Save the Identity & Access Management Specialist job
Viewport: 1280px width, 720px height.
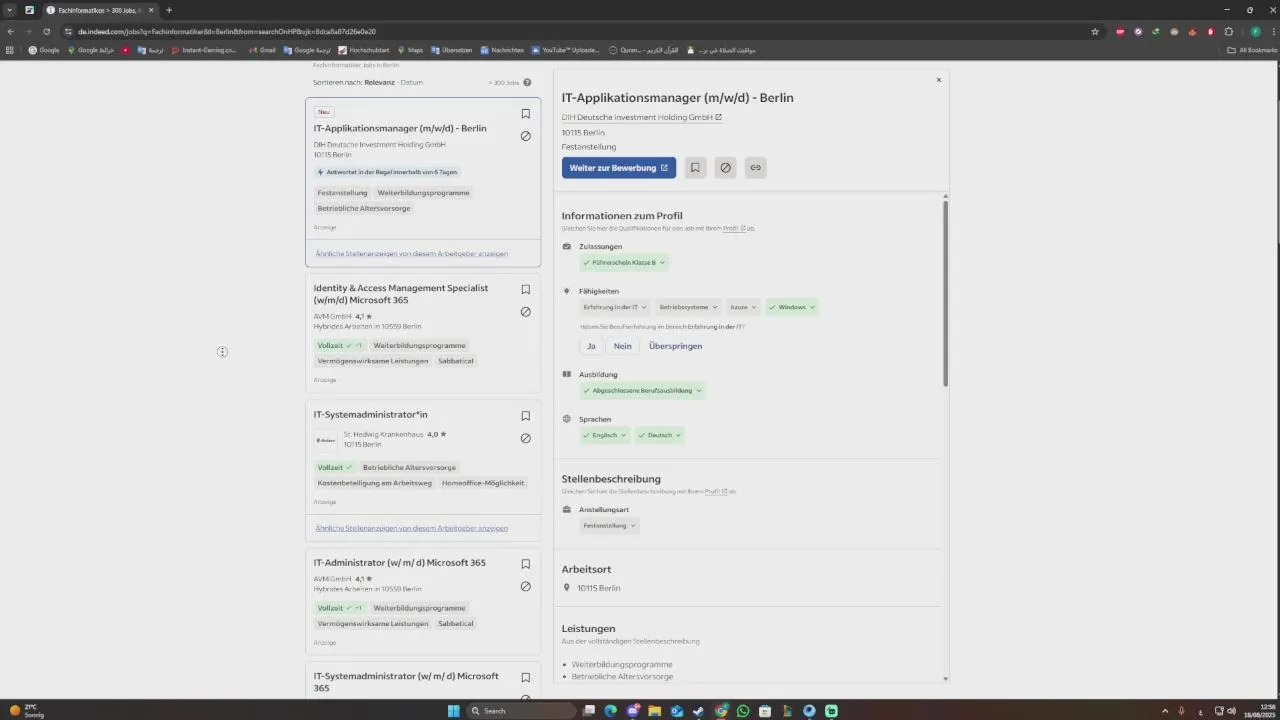click(525, 290)
